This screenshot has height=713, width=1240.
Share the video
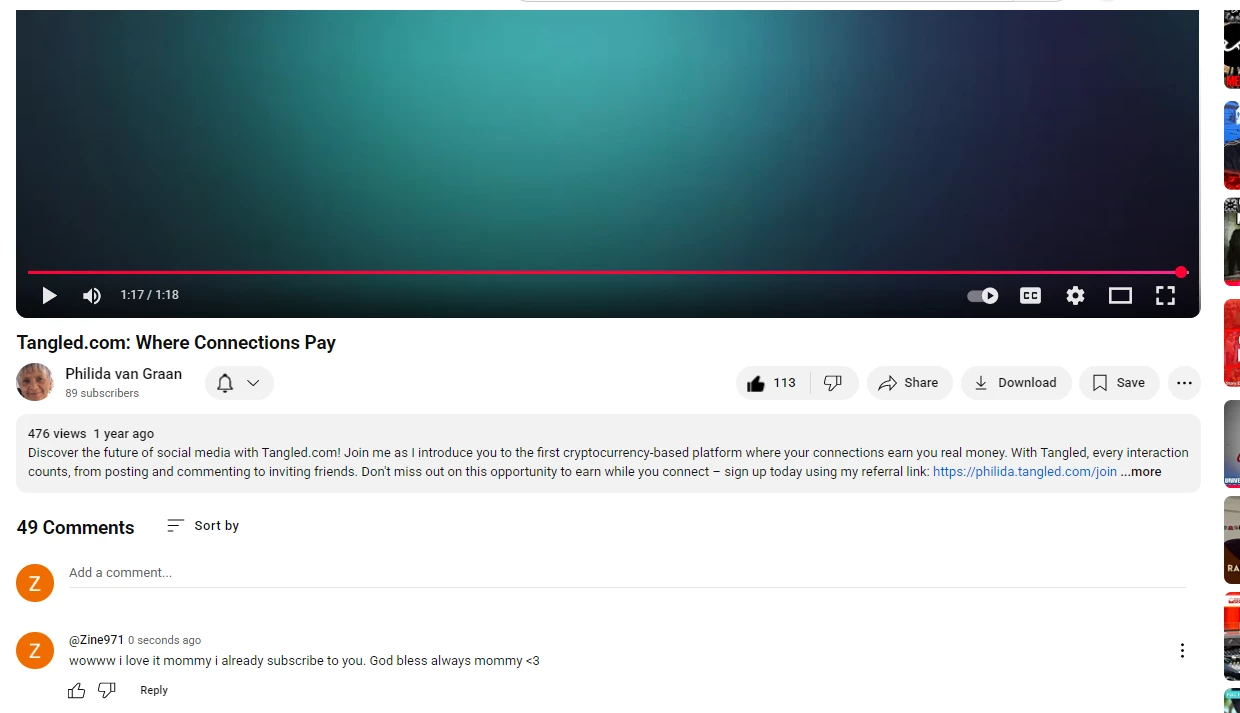coord(909,383)
